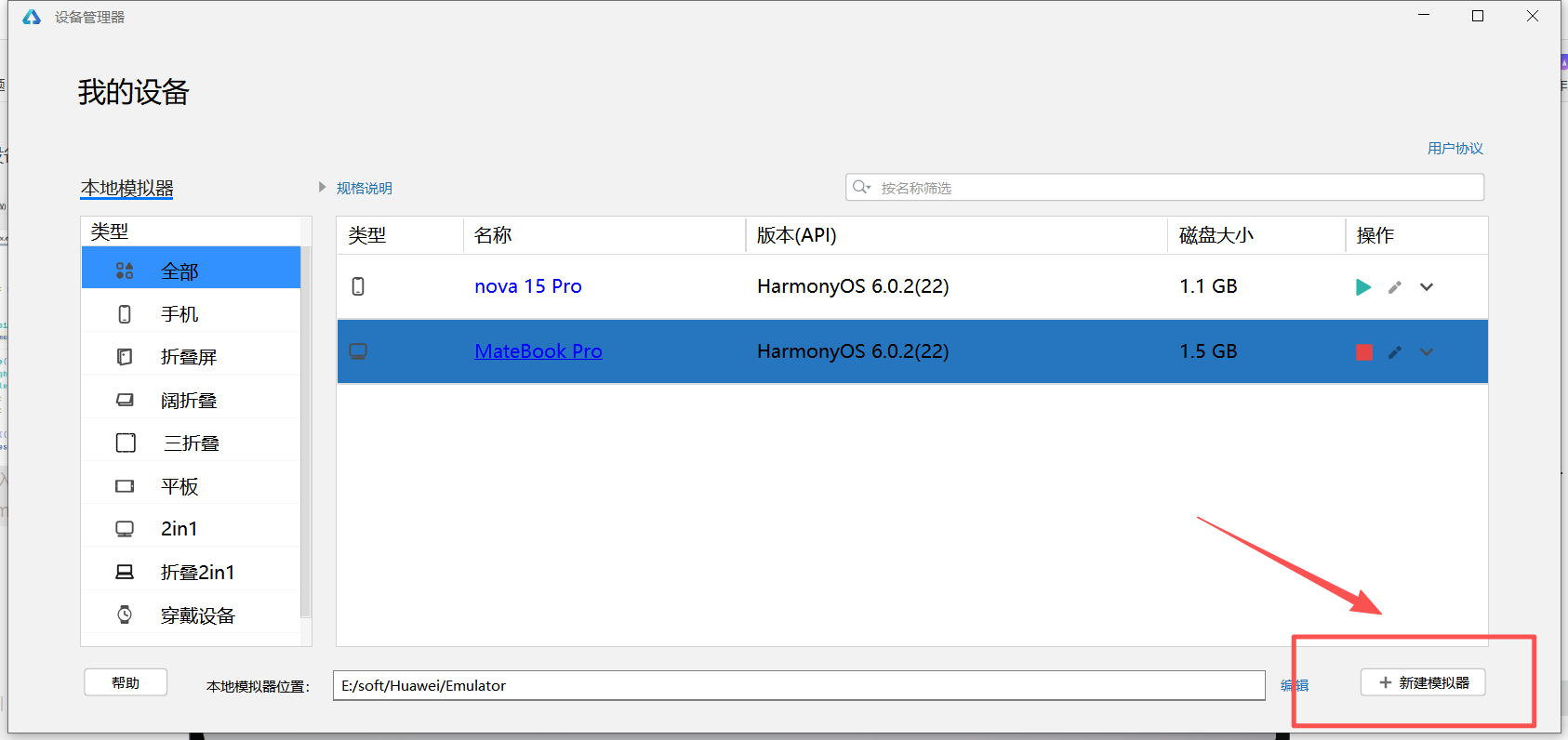Expand more actions for MateBook Pro
The image size is (1568, 740).
click(x=1427, y=352)
